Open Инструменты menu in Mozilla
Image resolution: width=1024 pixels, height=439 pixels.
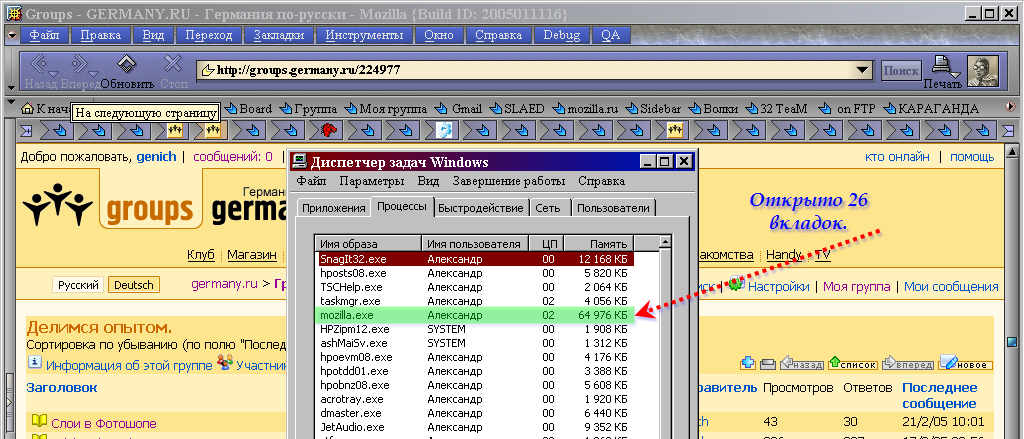364,35
